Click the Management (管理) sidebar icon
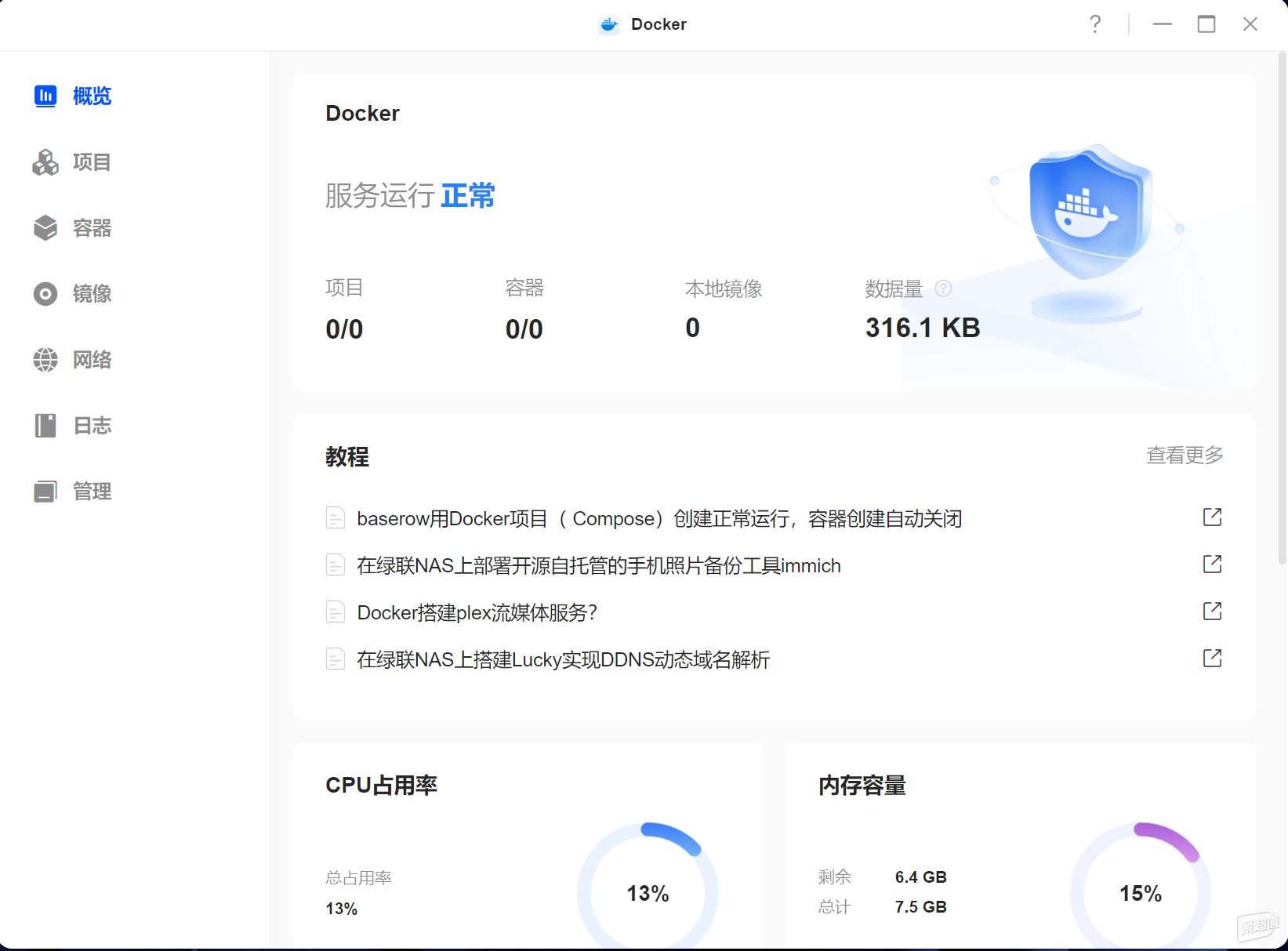This screenshot has height=951, width=1288. (x=45, y=492)
